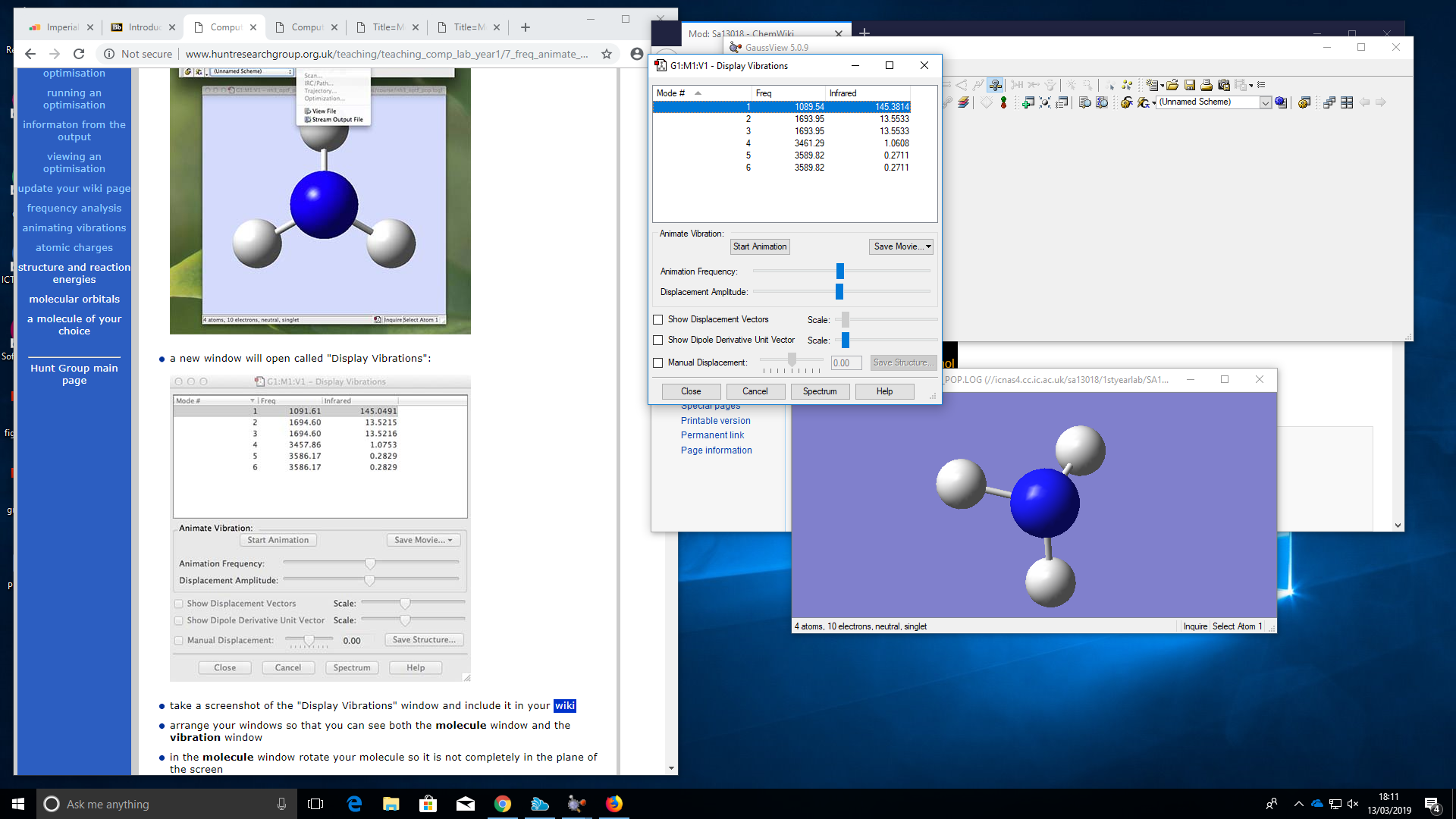Click the camera capture icon in GaussView toolbar
This screenshot has width=1456, height=819.
pyautogui.click(x=1224, y=85)
